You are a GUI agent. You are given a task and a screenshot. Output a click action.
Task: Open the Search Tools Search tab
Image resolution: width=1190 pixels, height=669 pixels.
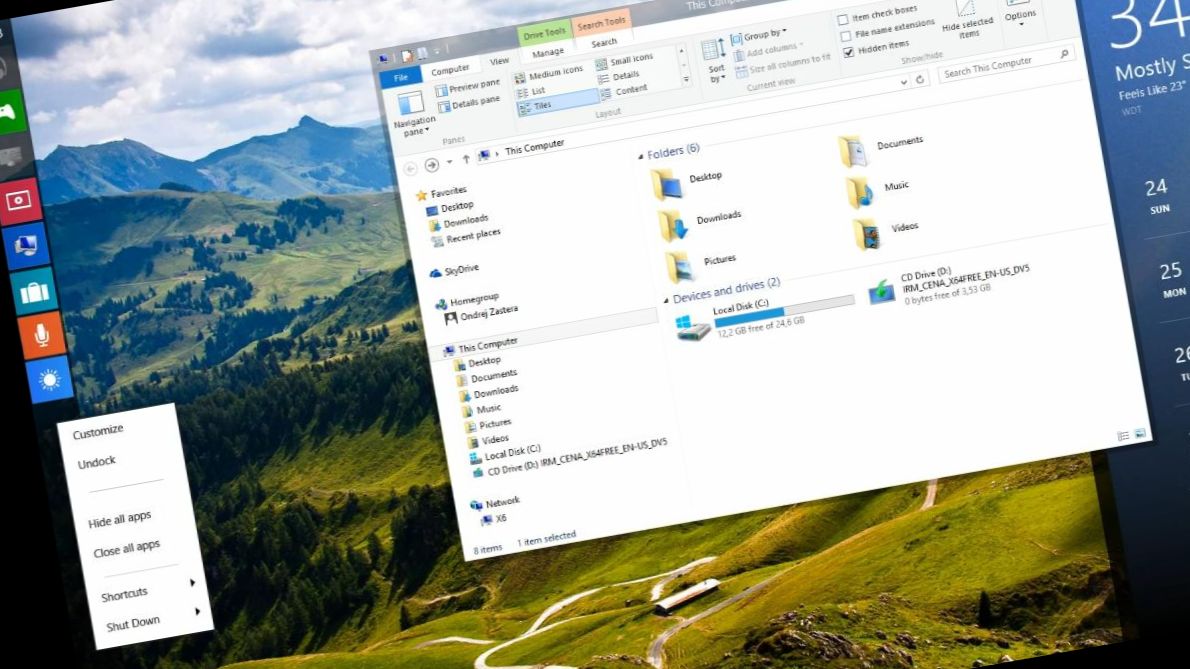[603, 42]
